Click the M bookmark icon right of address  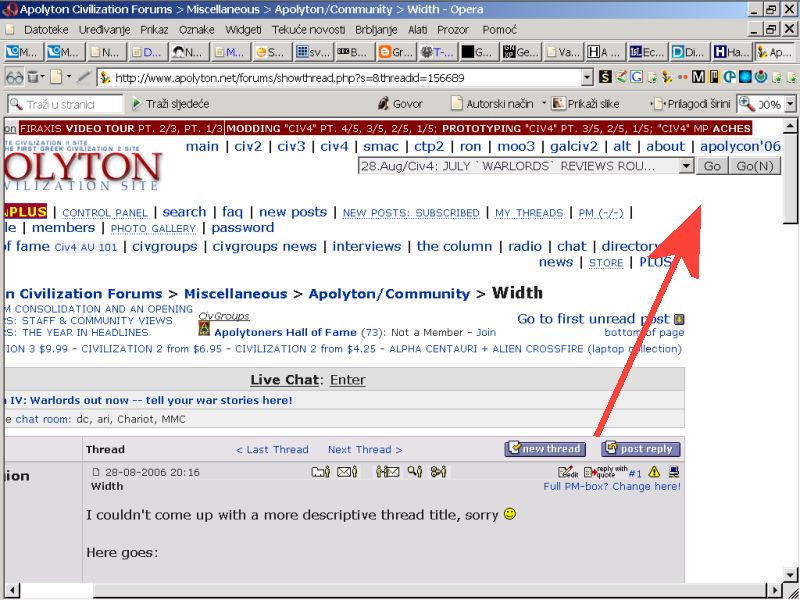point(698,78)
